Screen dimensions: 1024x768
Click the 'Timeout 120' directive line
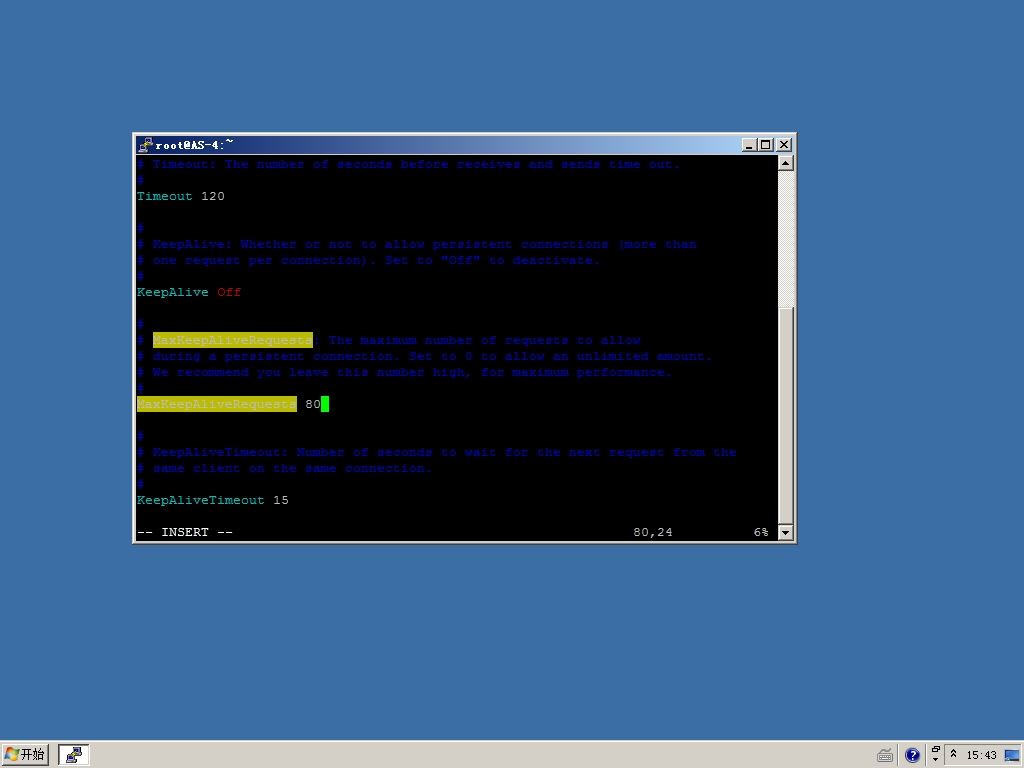181,196
